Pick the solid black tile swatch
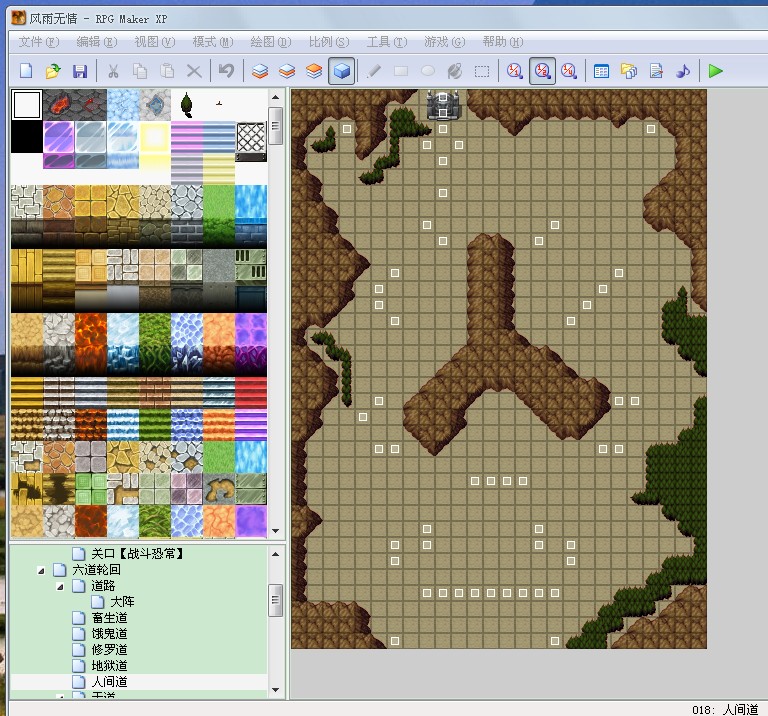This screenshot has width=768, height=716. (x=26, y=137)
